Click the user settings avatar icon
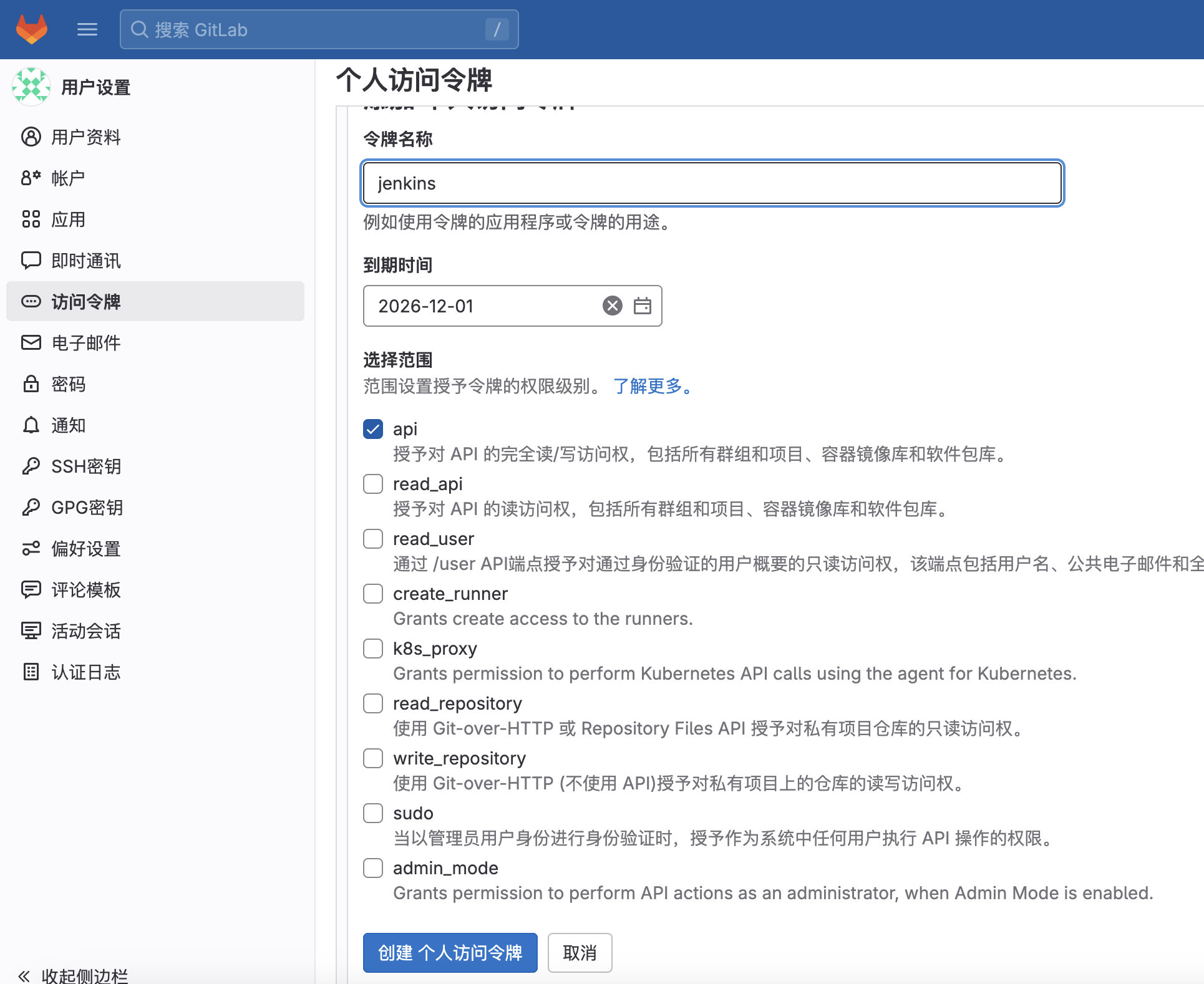The height and width of the screenshot is (984, 1204). [31, 87]
